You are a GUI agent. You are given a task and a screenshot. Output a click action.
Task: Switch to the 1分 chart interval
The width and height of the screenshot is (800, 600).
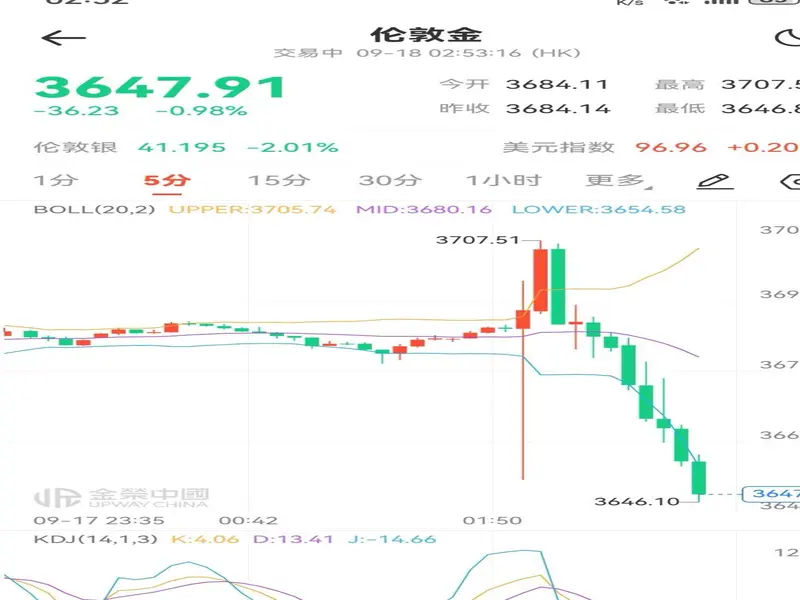pyautogui.click(x=55, y=181)
